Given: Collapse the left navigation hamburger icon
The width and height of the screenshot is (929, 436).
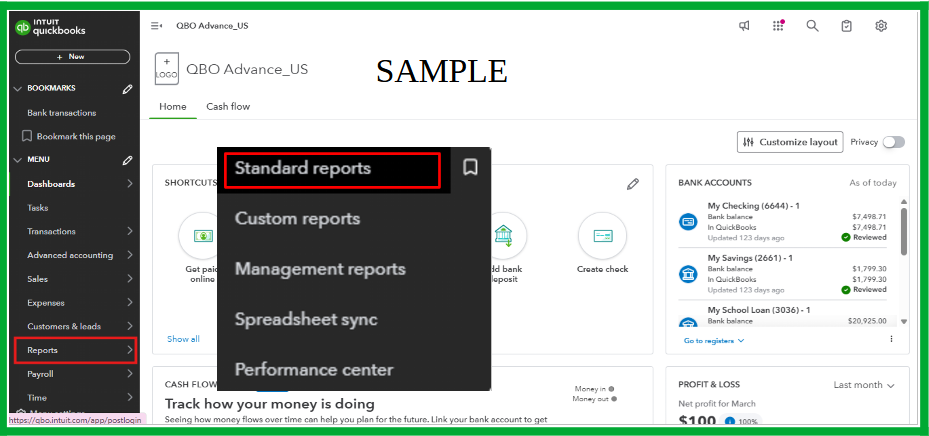Looking at the screenshot, I should (x=156, y=26).
